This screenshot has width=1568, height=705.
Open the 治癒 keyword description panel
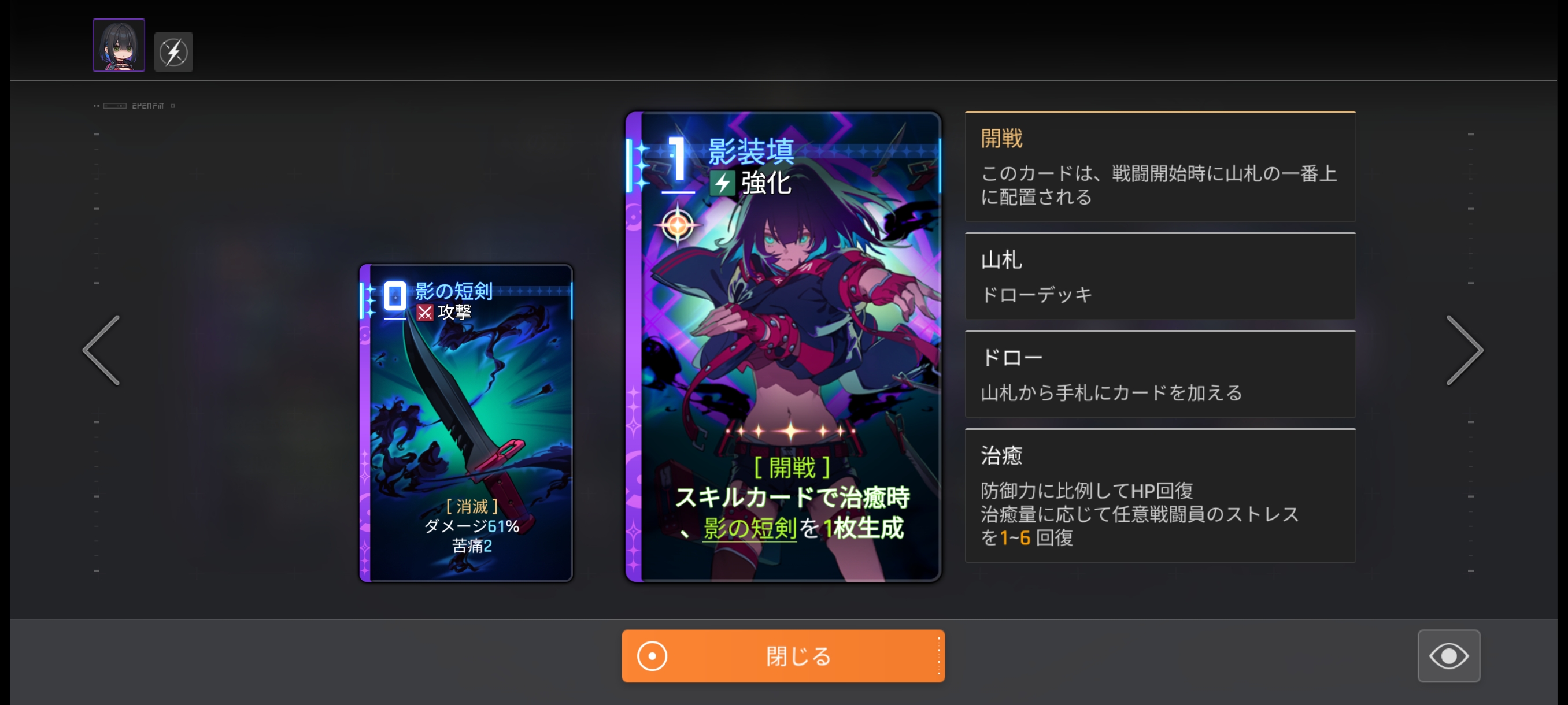pos(1160,496)
